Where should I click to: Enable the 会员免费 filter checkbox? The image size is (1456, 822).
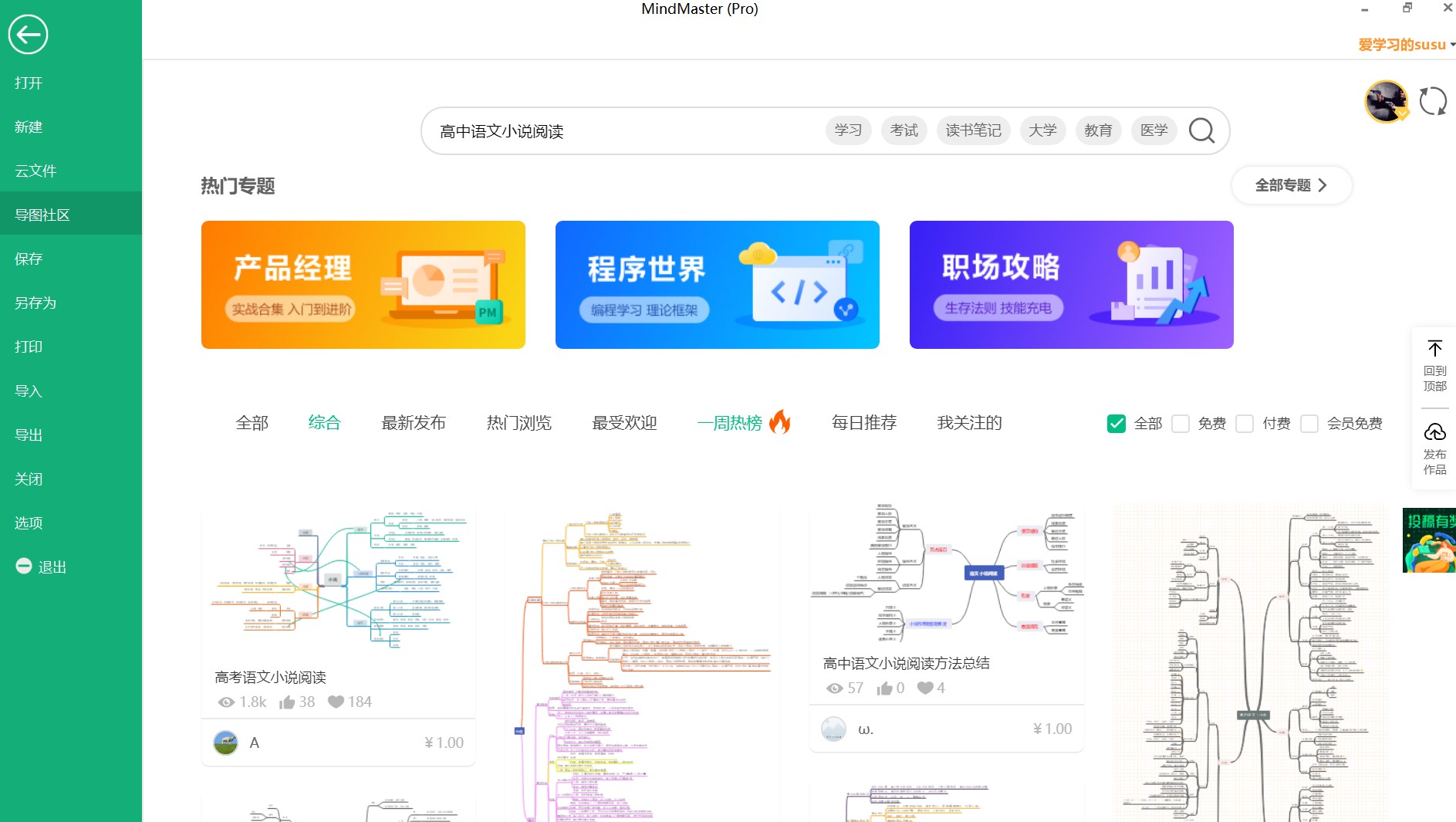coord(1309,423)
